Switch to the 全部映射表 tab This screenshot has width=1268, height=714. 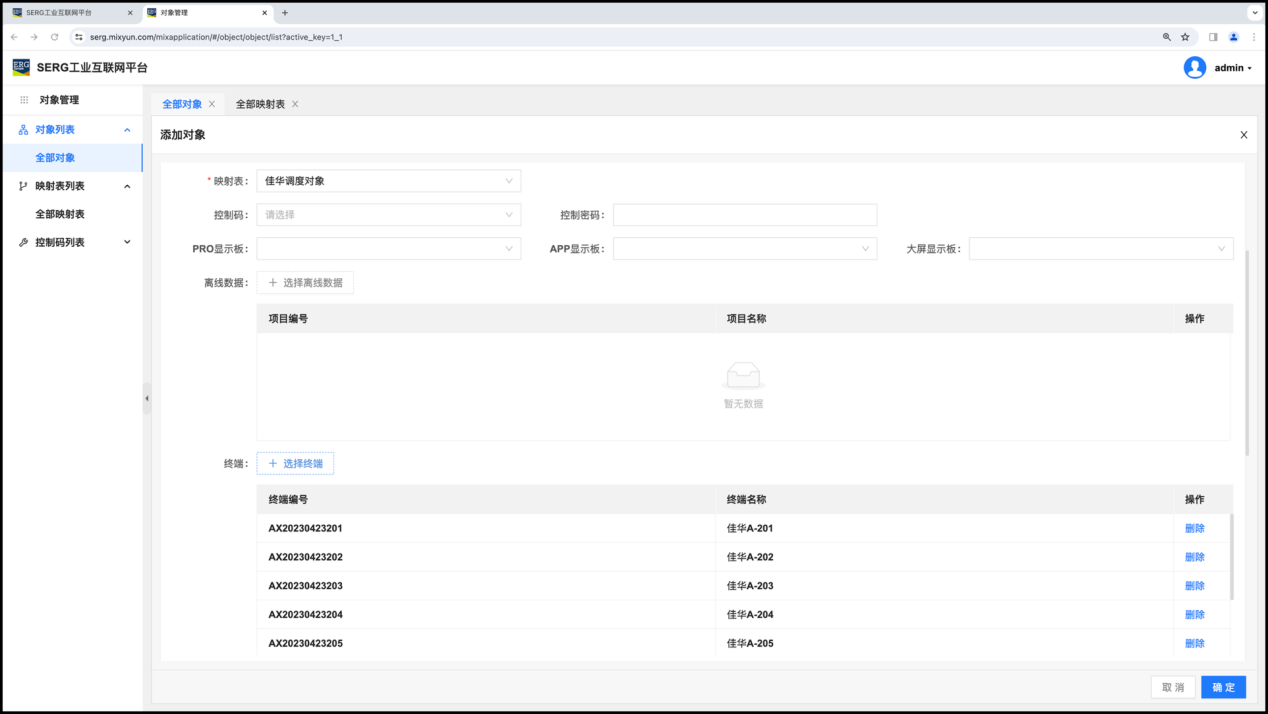click(x=260, y=104)
